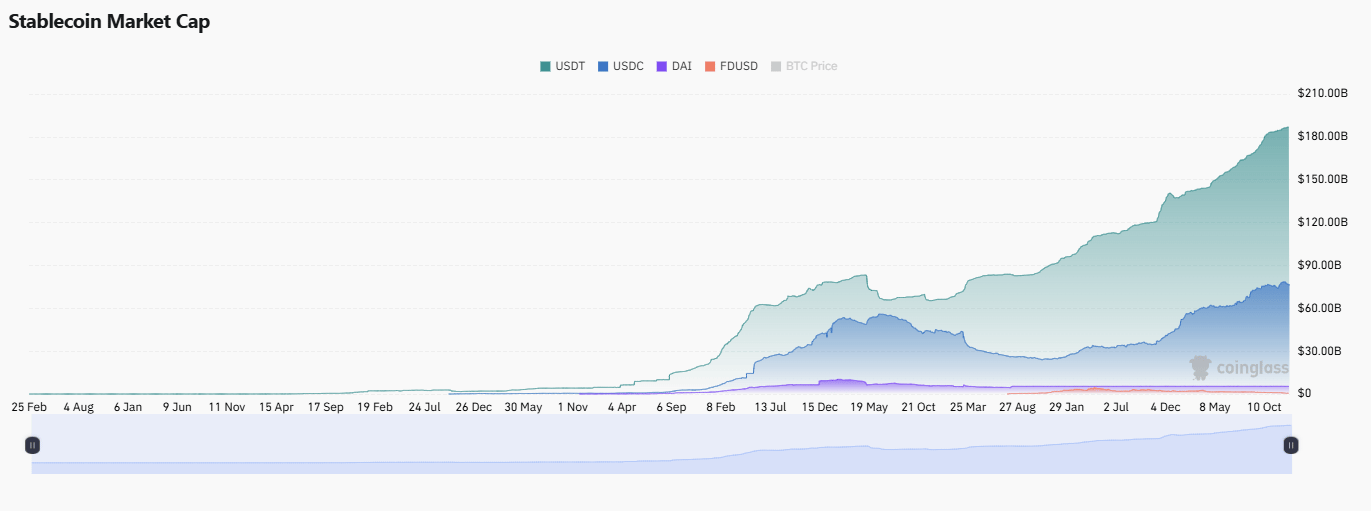Click the 15 Dec x-axis date label

pyautogui.click(x=820, y=407)
